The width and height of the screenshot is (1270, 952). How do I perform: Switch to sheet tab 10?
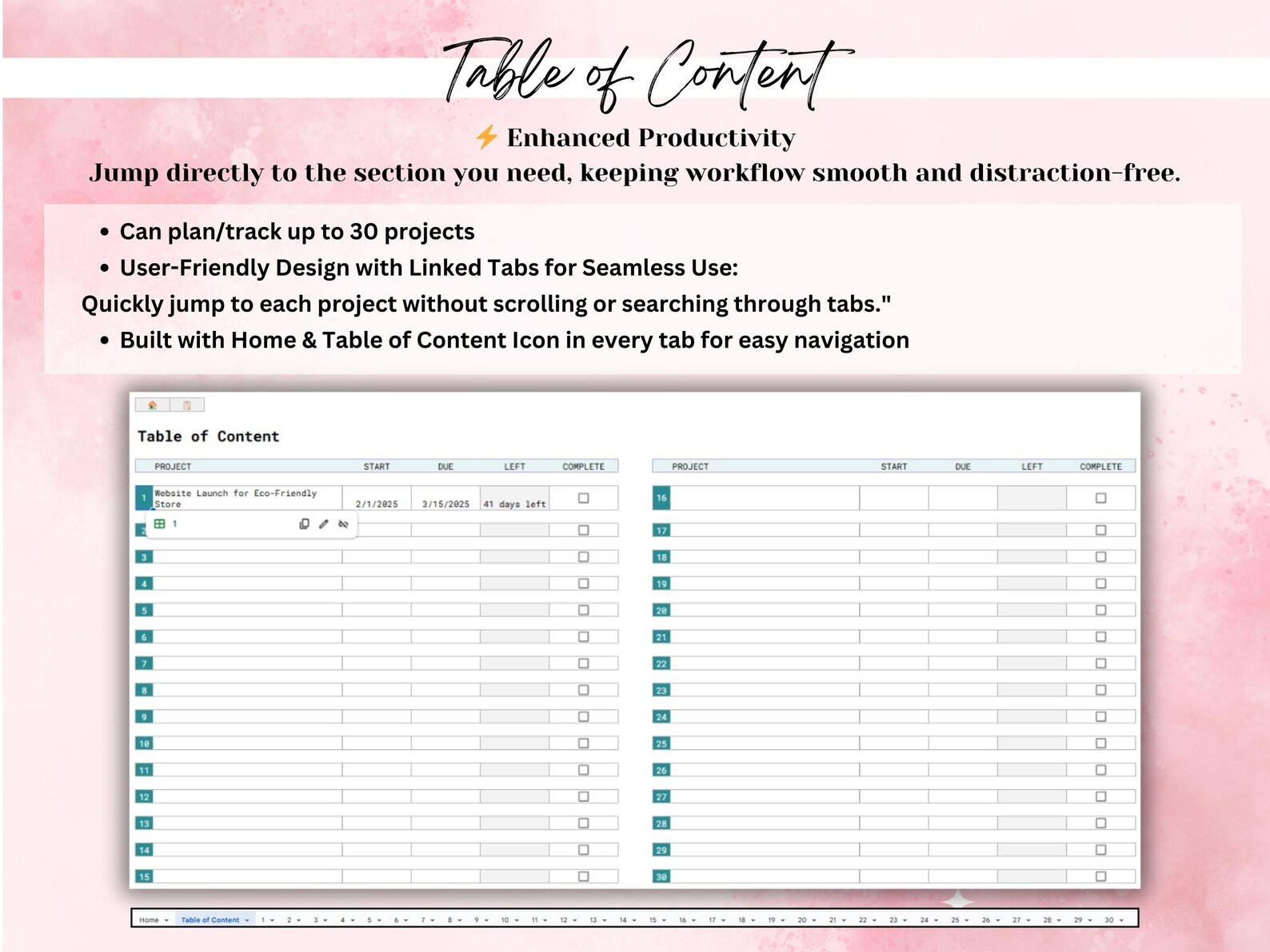pyautogui.click(x=505, y=921)
